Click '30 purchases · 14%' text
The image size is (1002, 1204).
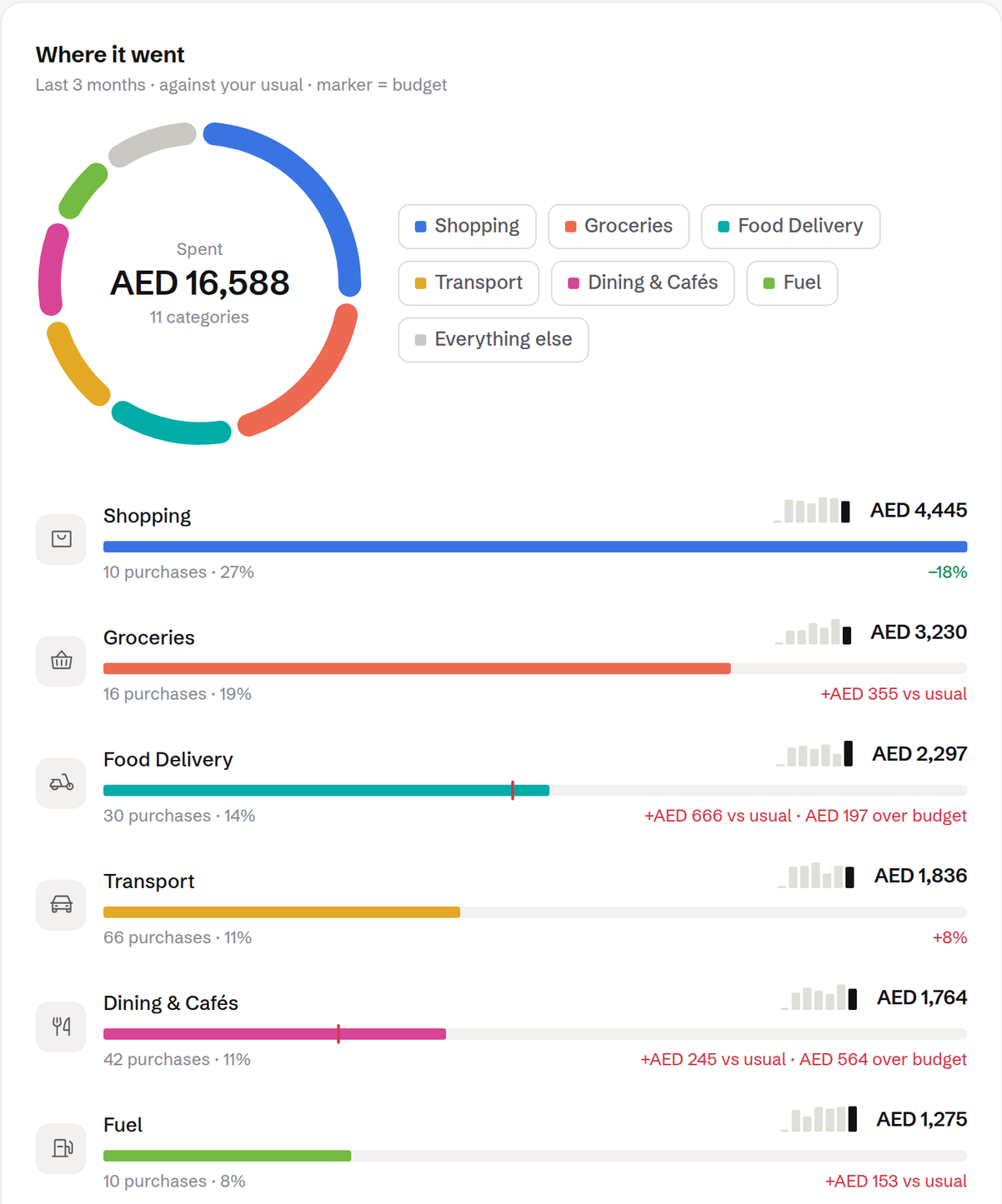pyautogui.click(x=179, y=815)
